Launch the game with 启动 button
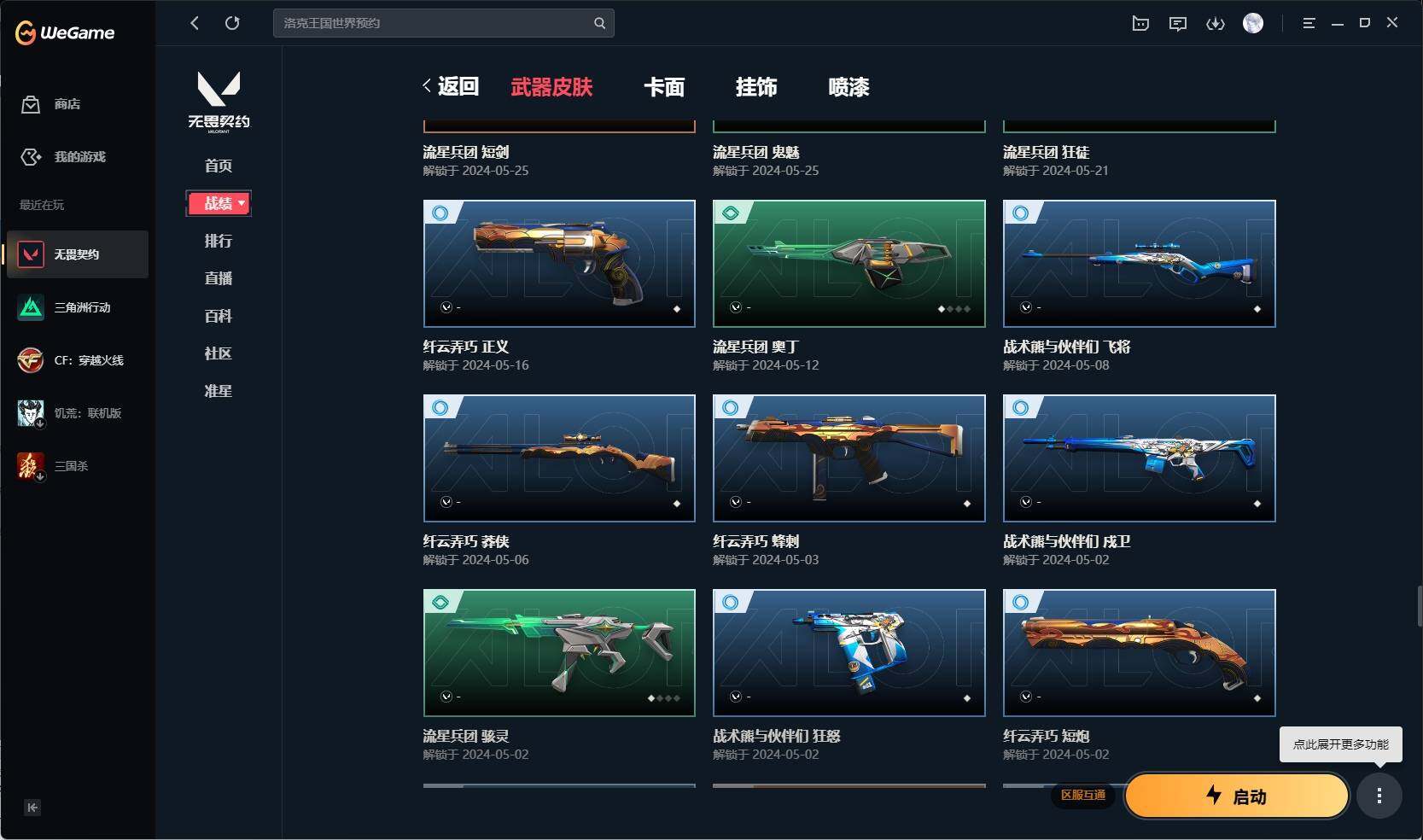 pos(1237,796)
